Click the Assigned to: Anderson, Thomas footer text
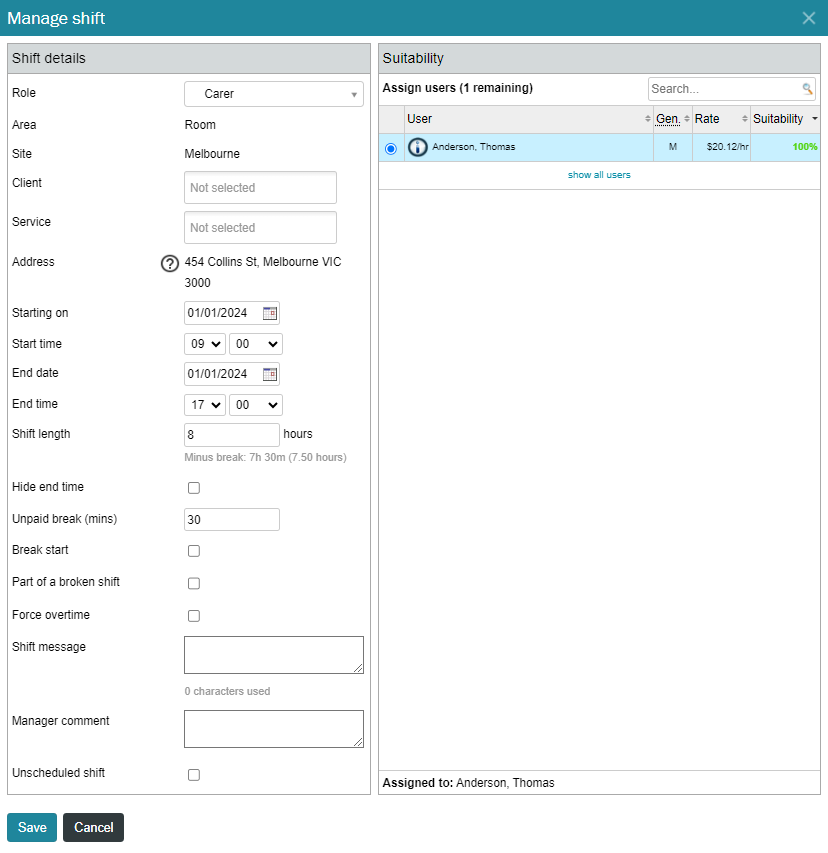The height and width of the screenshot is (853, 828). [468, 783]
